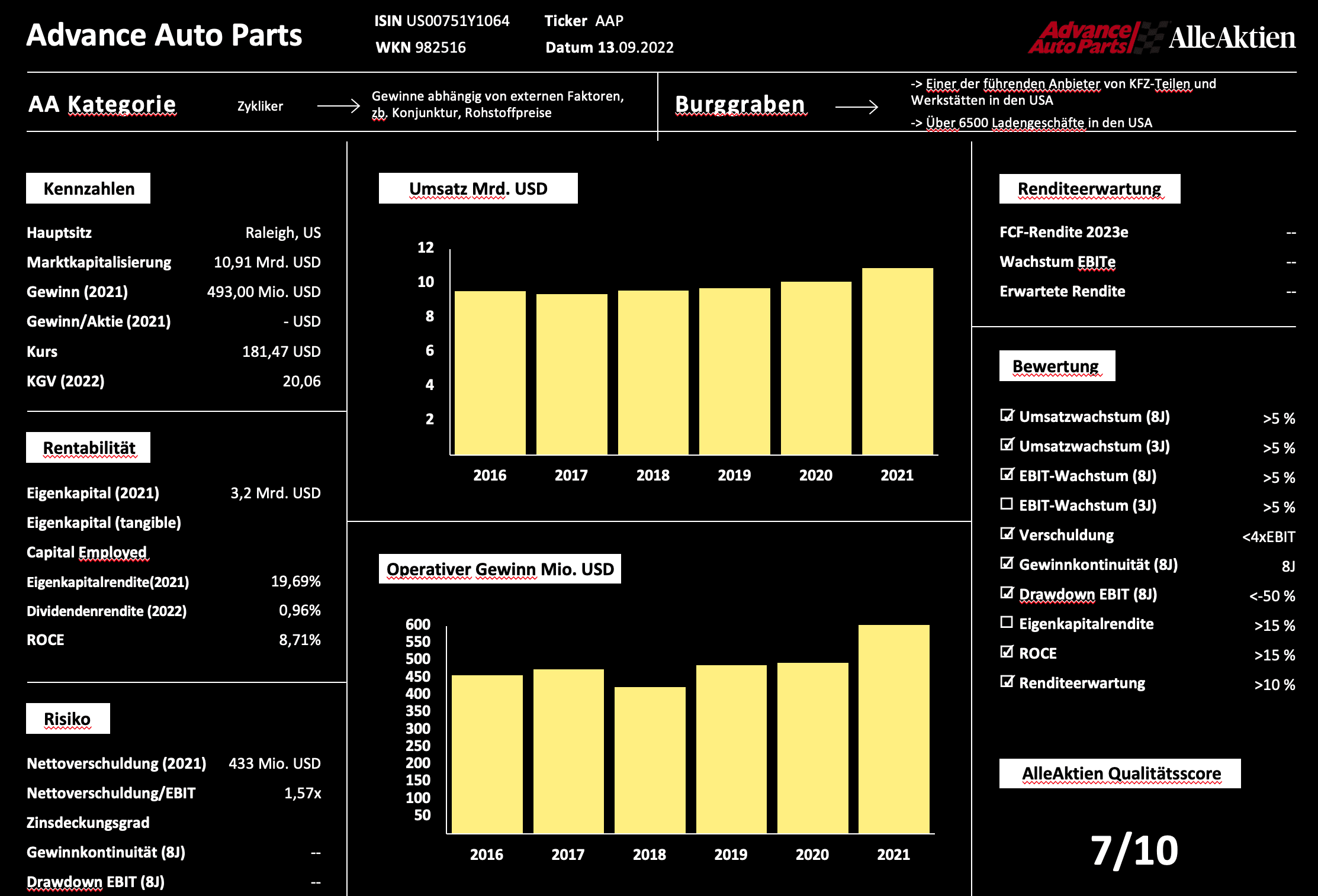This screenshot has height=896, width=1318.
Task: Click the Zinsdeckungsgrad label
Action: [88, 823]
